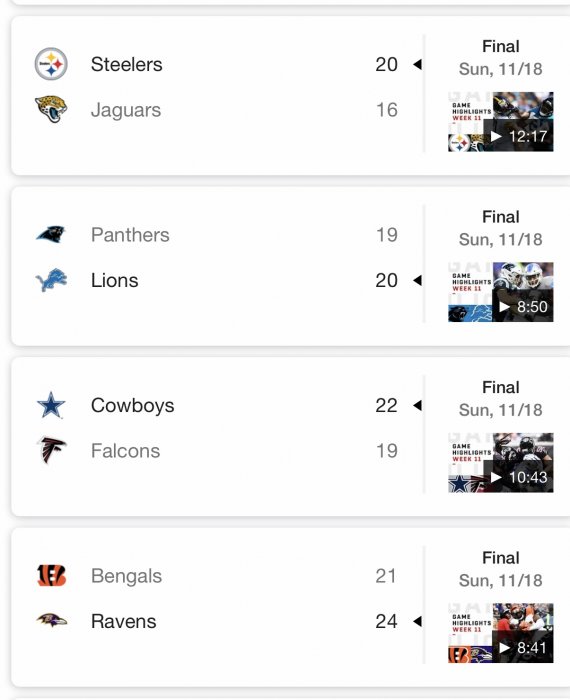Play the Steelers-Jaguars 12:17 highlights video

tap(500, 122)
